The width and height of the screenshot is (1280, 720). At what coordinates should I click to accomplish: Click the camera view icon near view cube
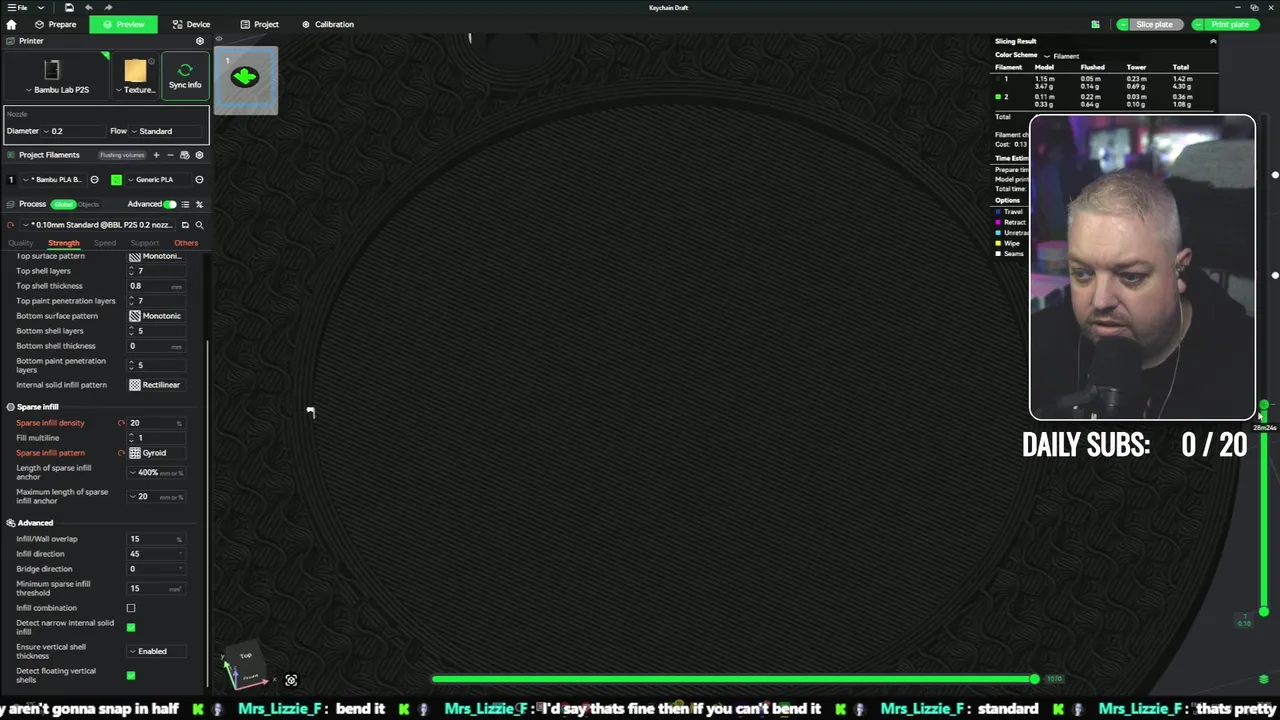click(x=291, y=680)
